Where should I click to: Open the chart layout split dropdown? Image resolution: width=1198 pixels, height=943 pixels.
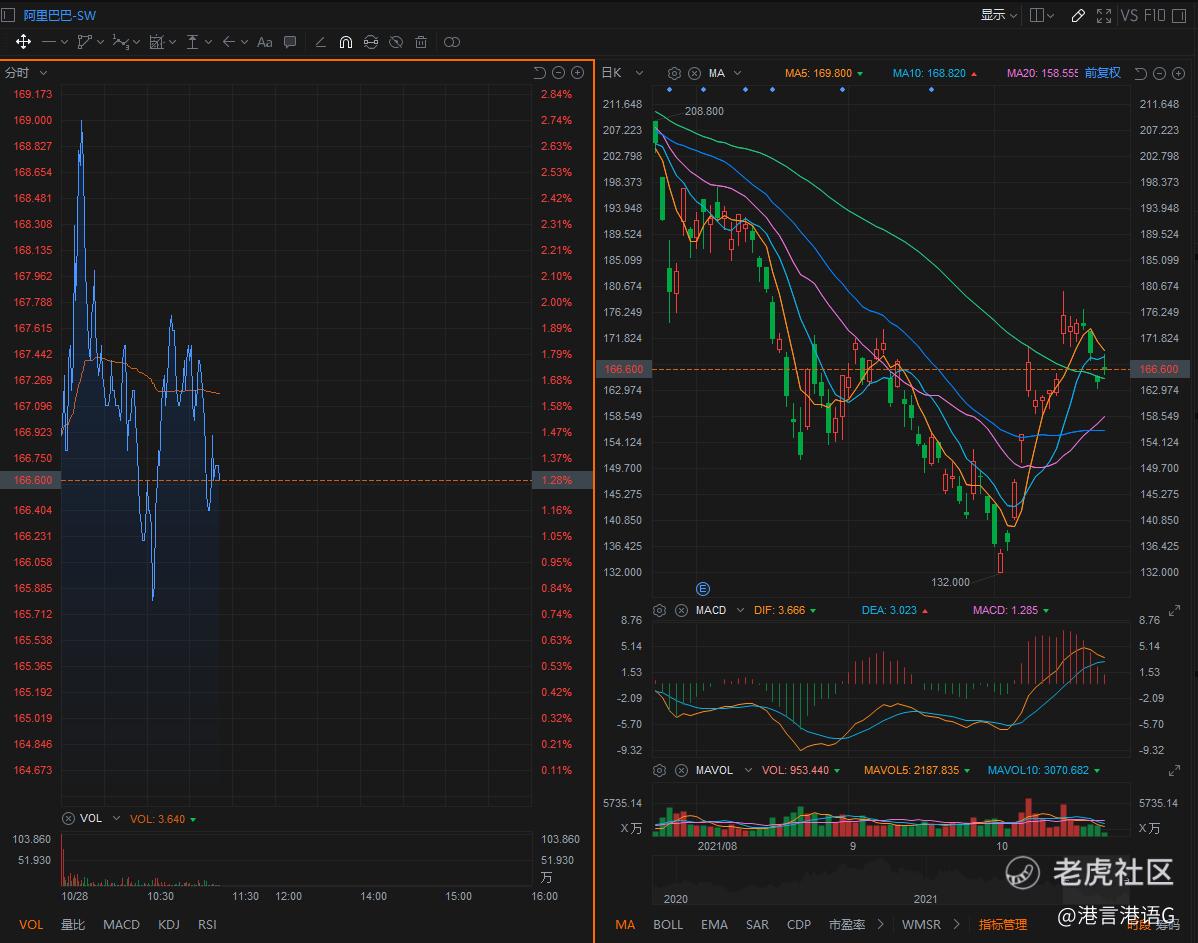click(1041, 15)
